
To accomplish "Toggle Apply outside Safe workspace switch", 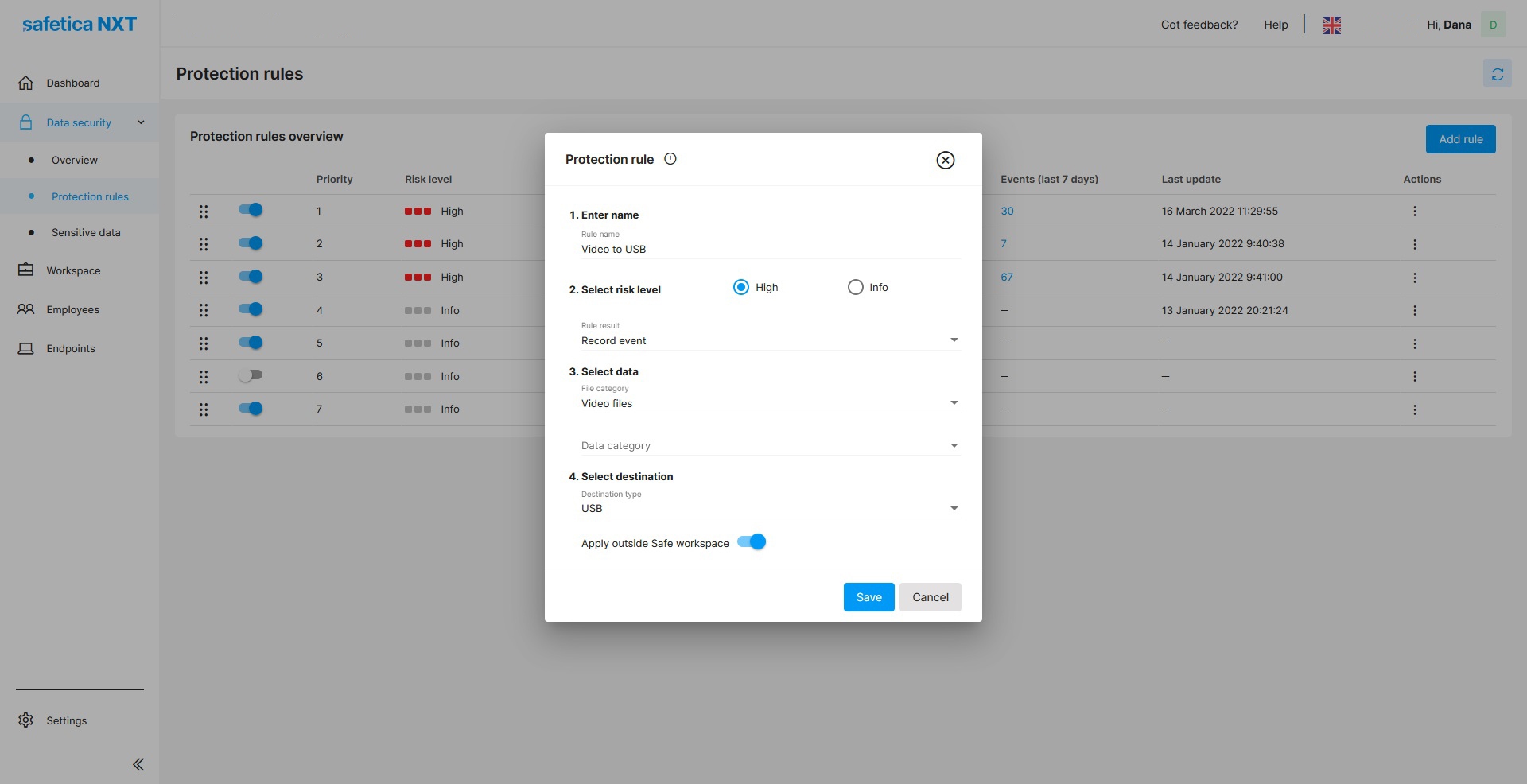I will coord(752,541).
